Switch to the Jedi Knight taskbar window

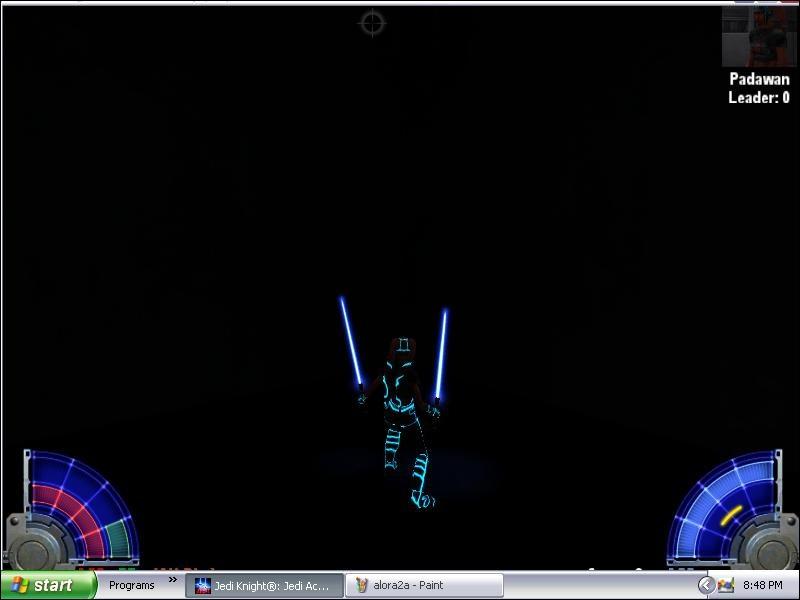click(x=263, y=585)
